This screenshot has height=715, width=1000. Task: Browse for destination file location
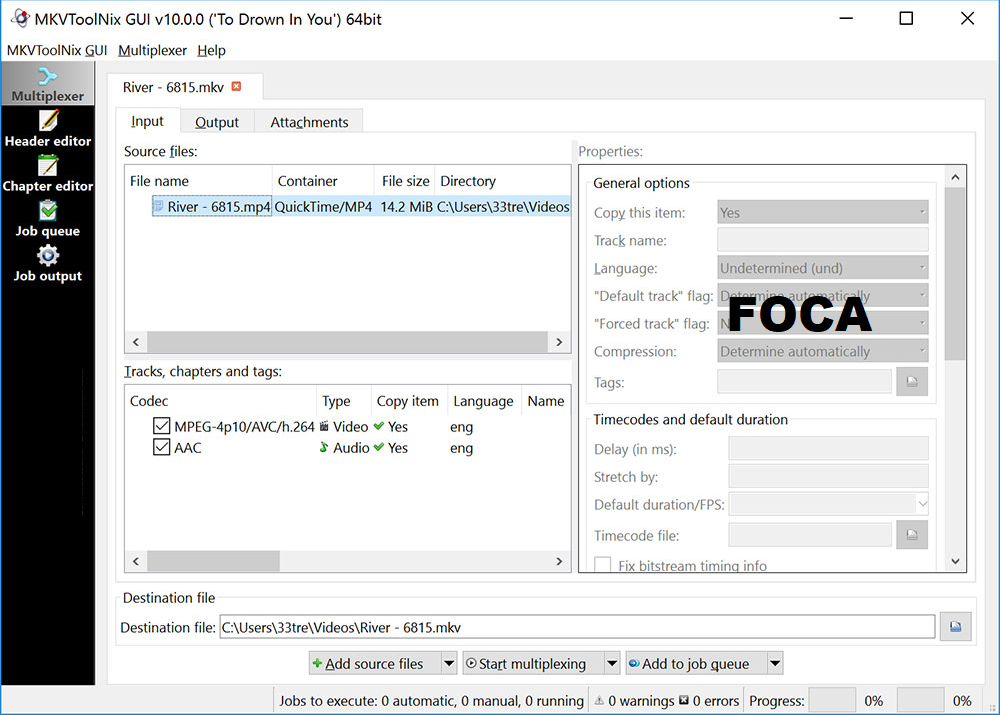pos(955,626)
